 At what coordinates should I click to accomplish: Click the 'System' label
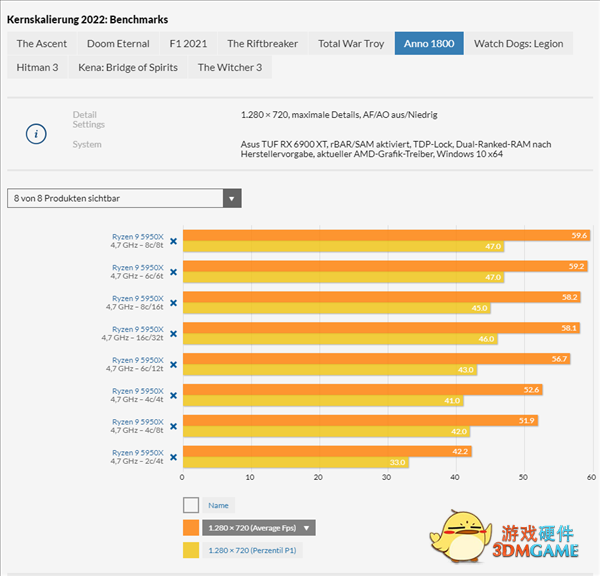click(87, 144)
